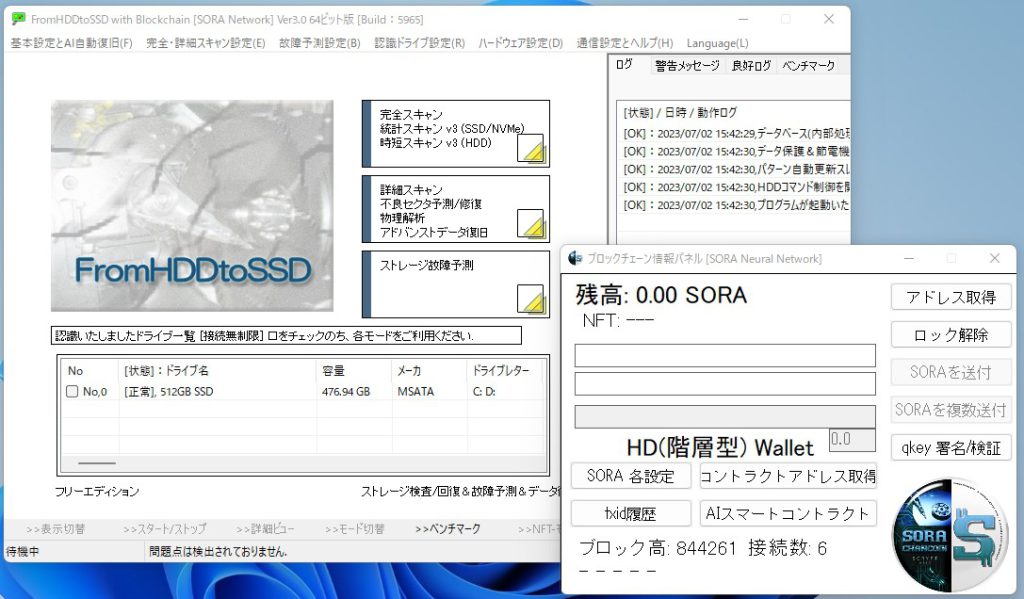This screenshot has height=599, width=1024.
Task: Click ロック解除 button
Action: click(x=951, y=335)
